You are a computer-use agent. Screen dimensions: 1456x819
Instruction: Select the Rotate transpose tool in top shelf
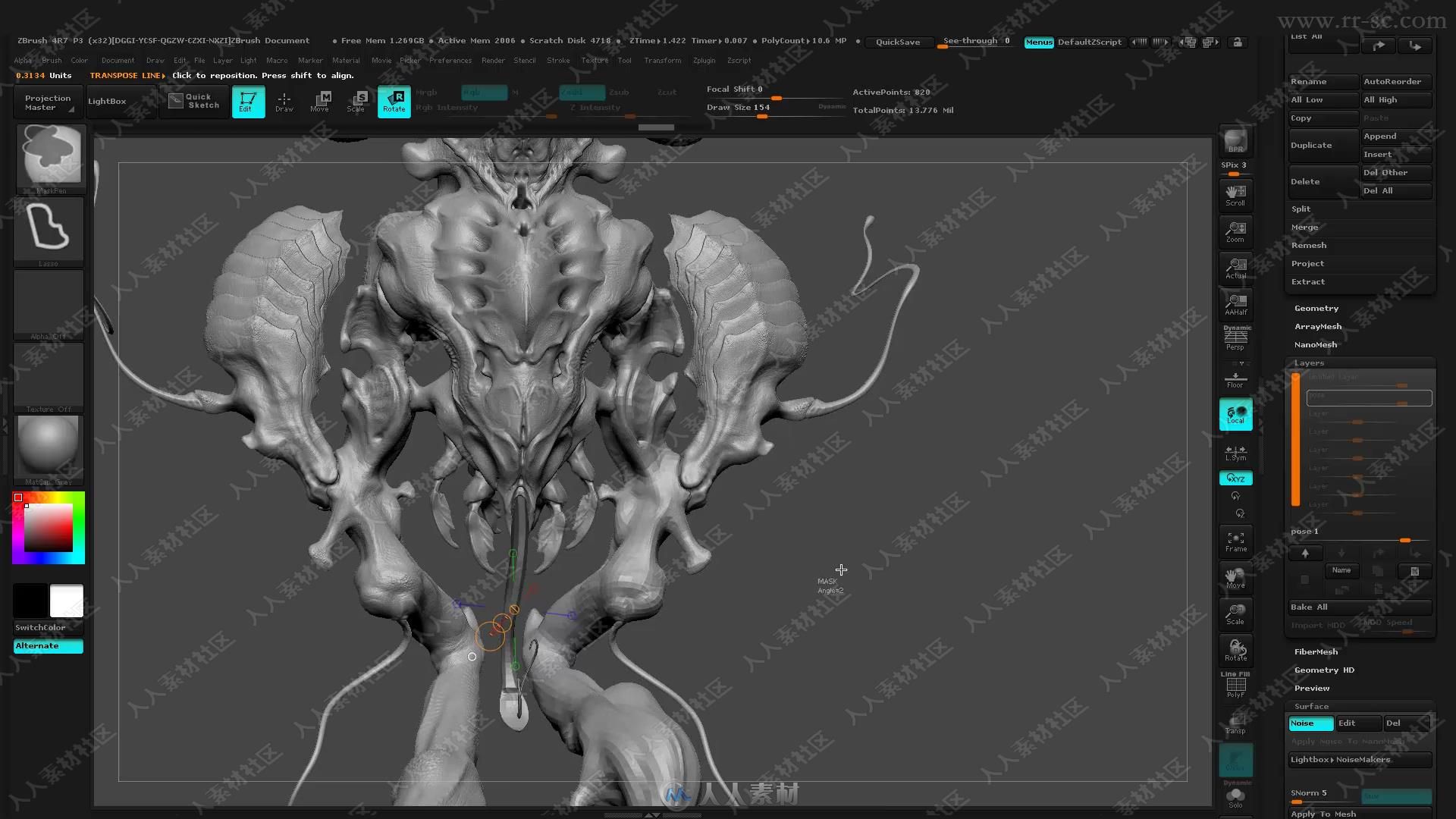[x=394, y=101]
